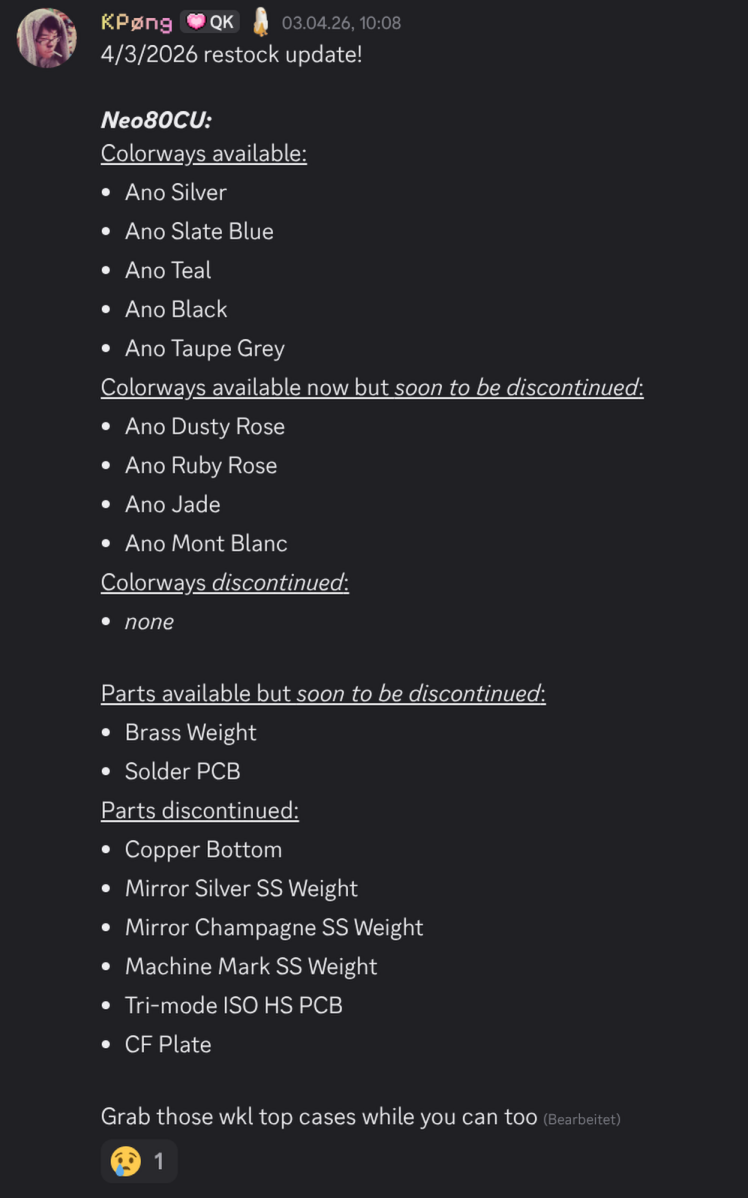748x1198 pixels.
Task: Click the Tri-mode ISO HS PCB entry
Action: pyautogui.click(x=234, y=1005)
